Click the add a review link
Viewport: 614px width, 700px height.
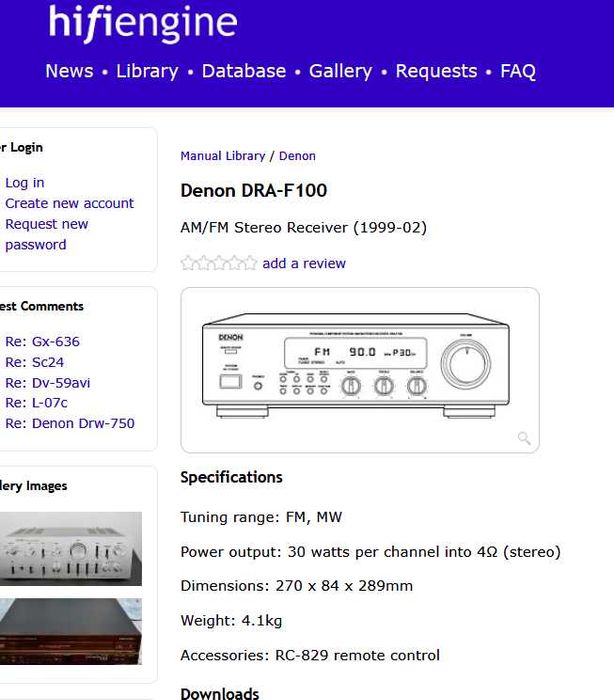pos(304,263)
